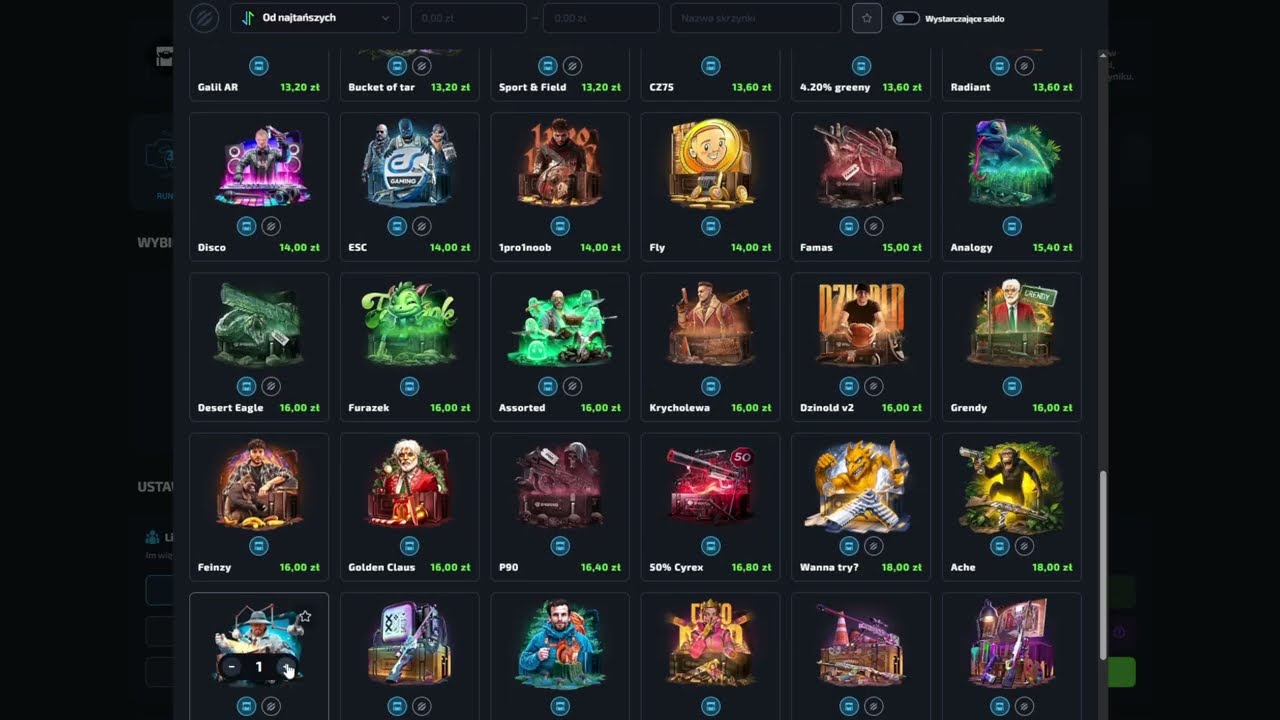The height and width of the screenshot is (720, 1280).
Task: Decrease case quantity with the minus button
Action: [x=232, y=667]
